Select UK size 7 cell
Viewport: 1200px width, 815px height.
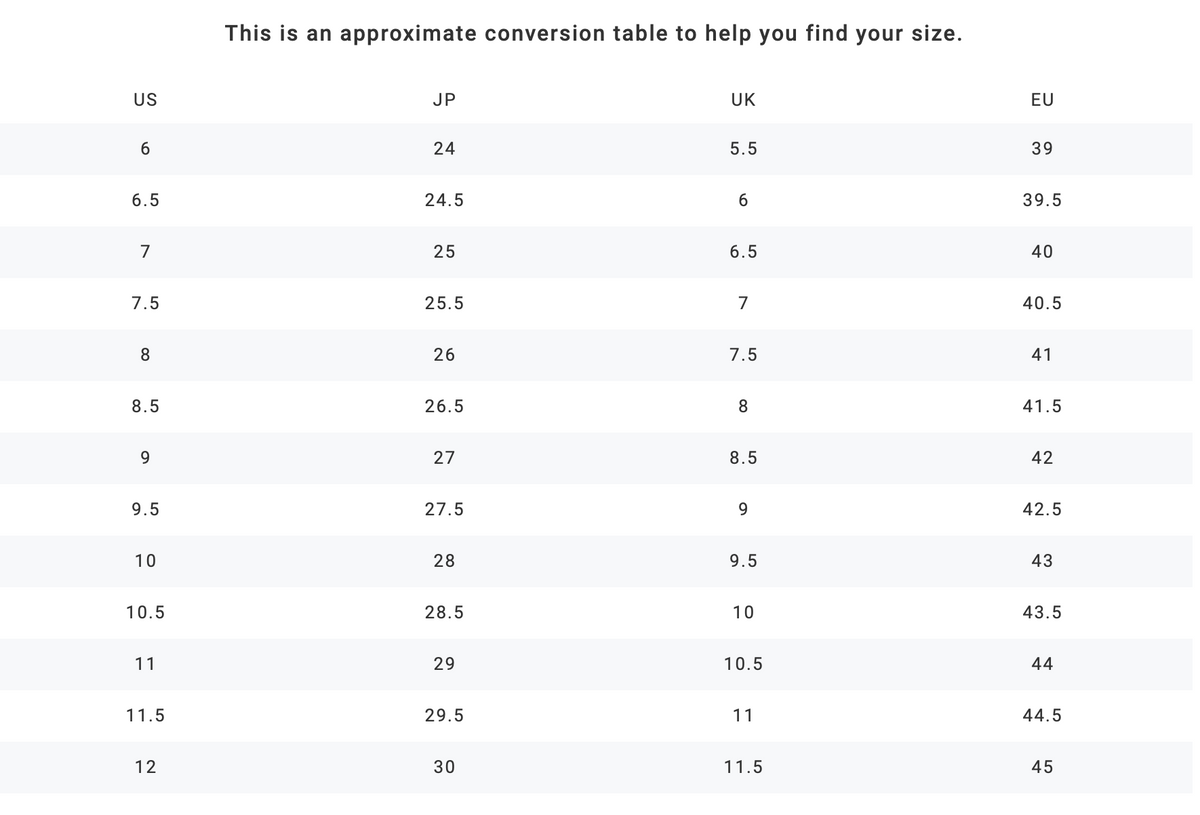tap(743, 303)
